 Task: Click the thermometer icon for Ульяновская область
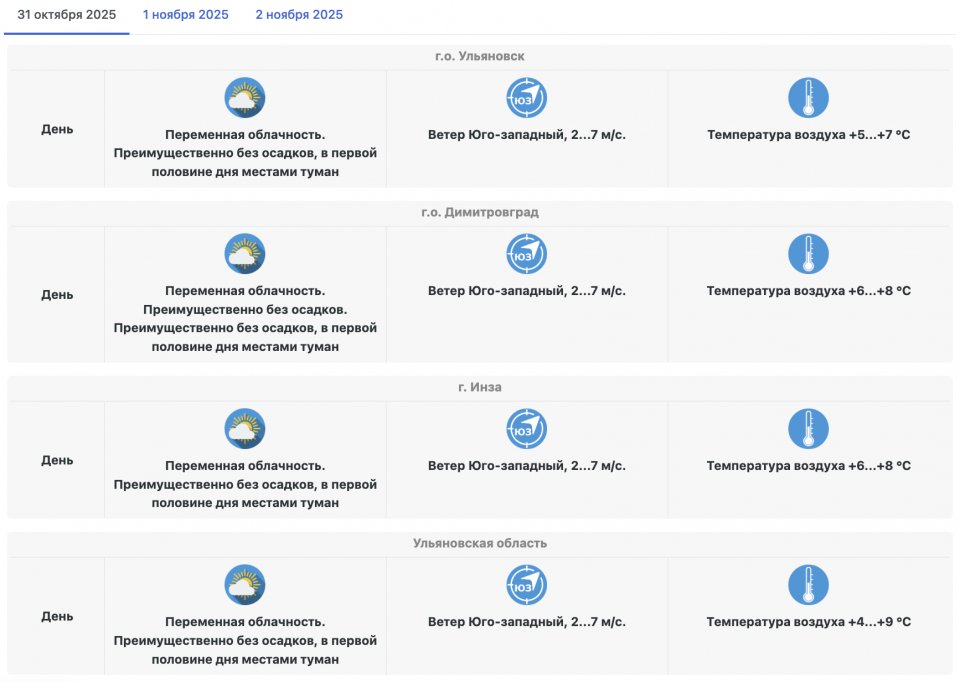[808, 585]
